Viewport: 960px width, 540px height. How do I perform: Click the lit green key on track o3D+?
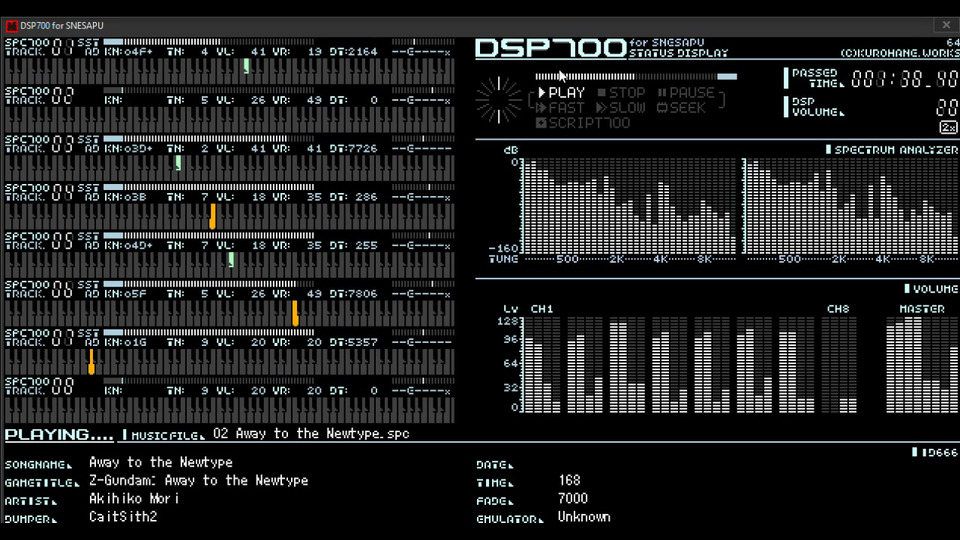coord(178,163)
